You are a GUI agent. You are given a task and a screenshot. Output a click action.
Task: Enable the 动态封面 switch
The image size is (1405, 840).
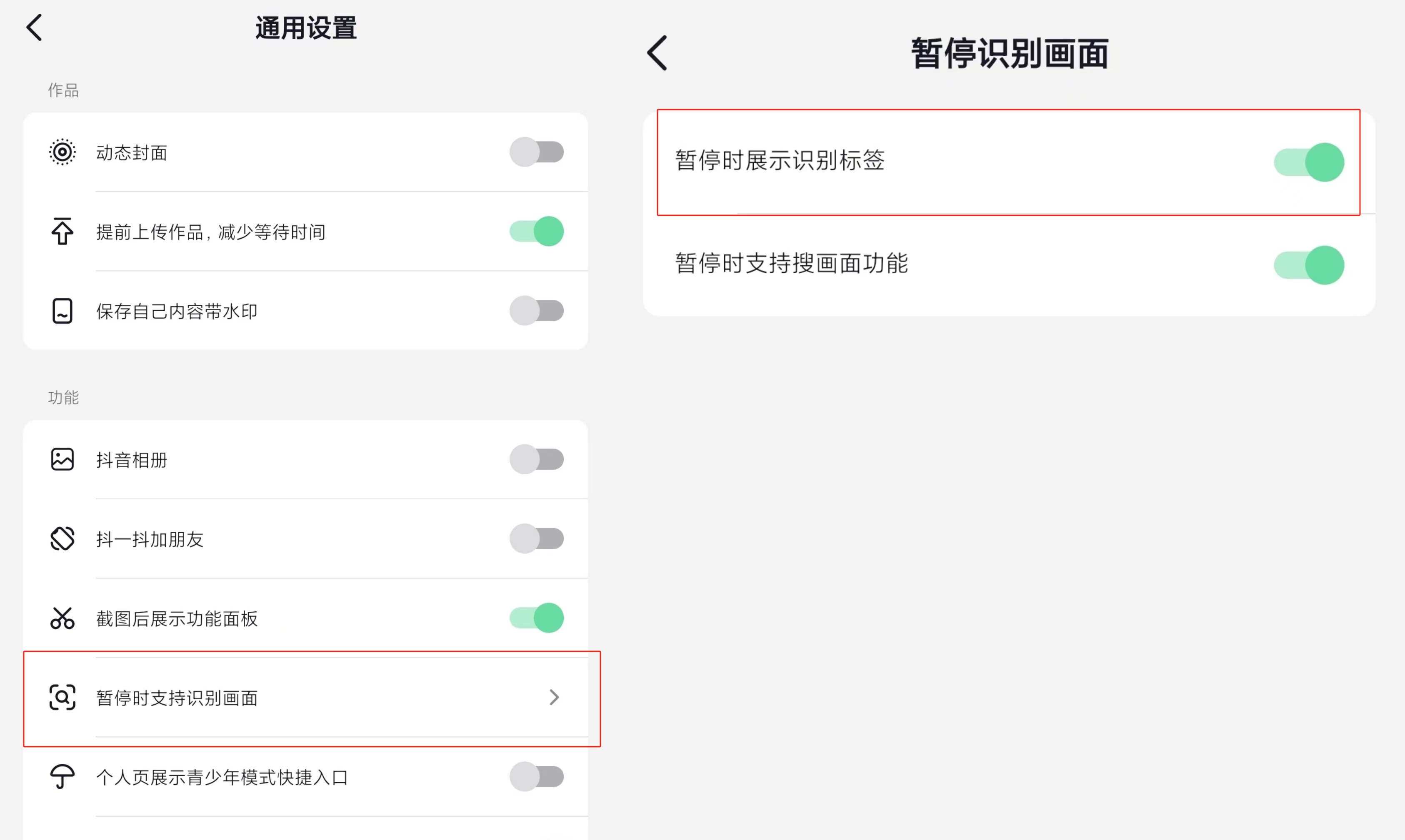[536, 152]
